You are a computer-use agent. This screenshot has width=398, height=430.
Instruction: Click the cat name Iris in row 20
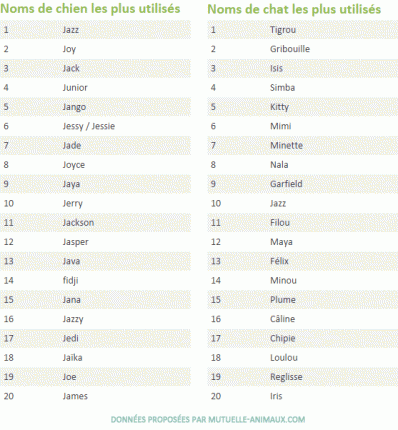point(276,396)
